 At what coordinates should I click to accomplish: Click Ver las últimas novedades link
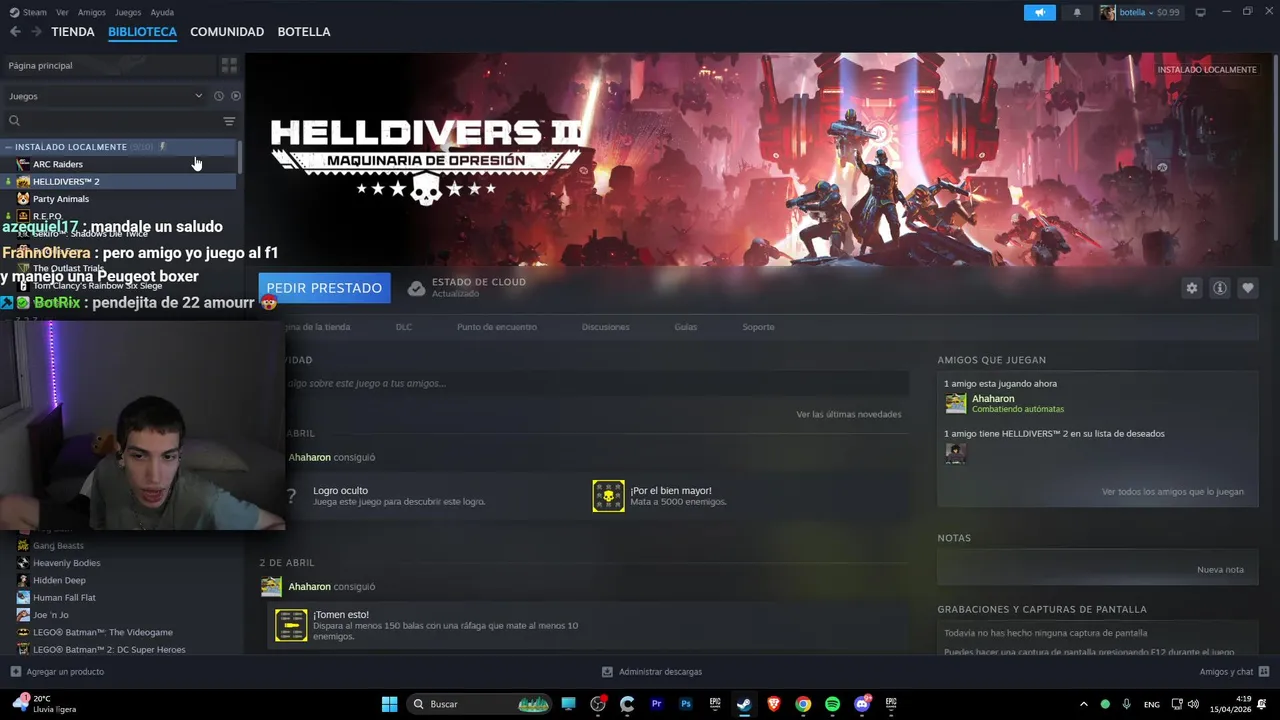(849, 414)
